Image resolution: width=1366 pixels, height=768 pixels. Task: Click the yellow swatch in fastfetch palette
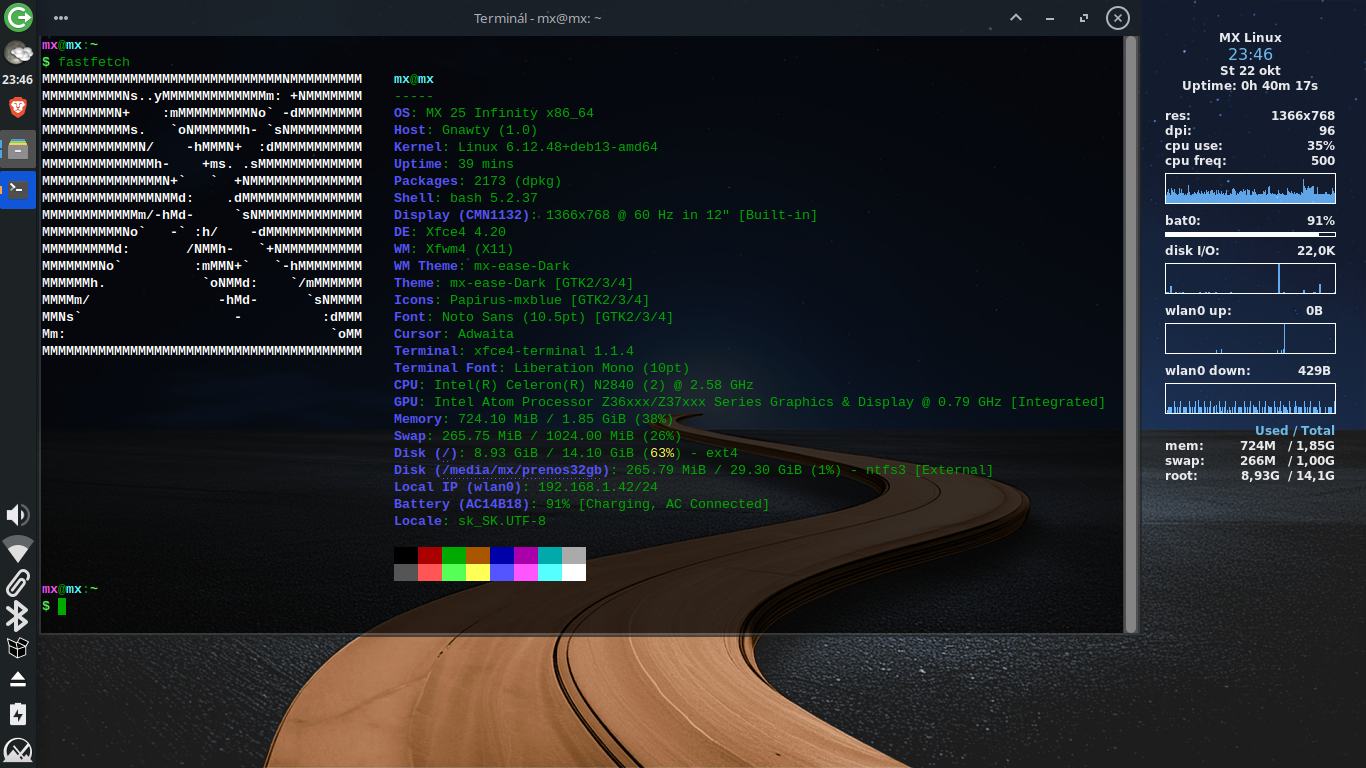(x=478, y=572)
